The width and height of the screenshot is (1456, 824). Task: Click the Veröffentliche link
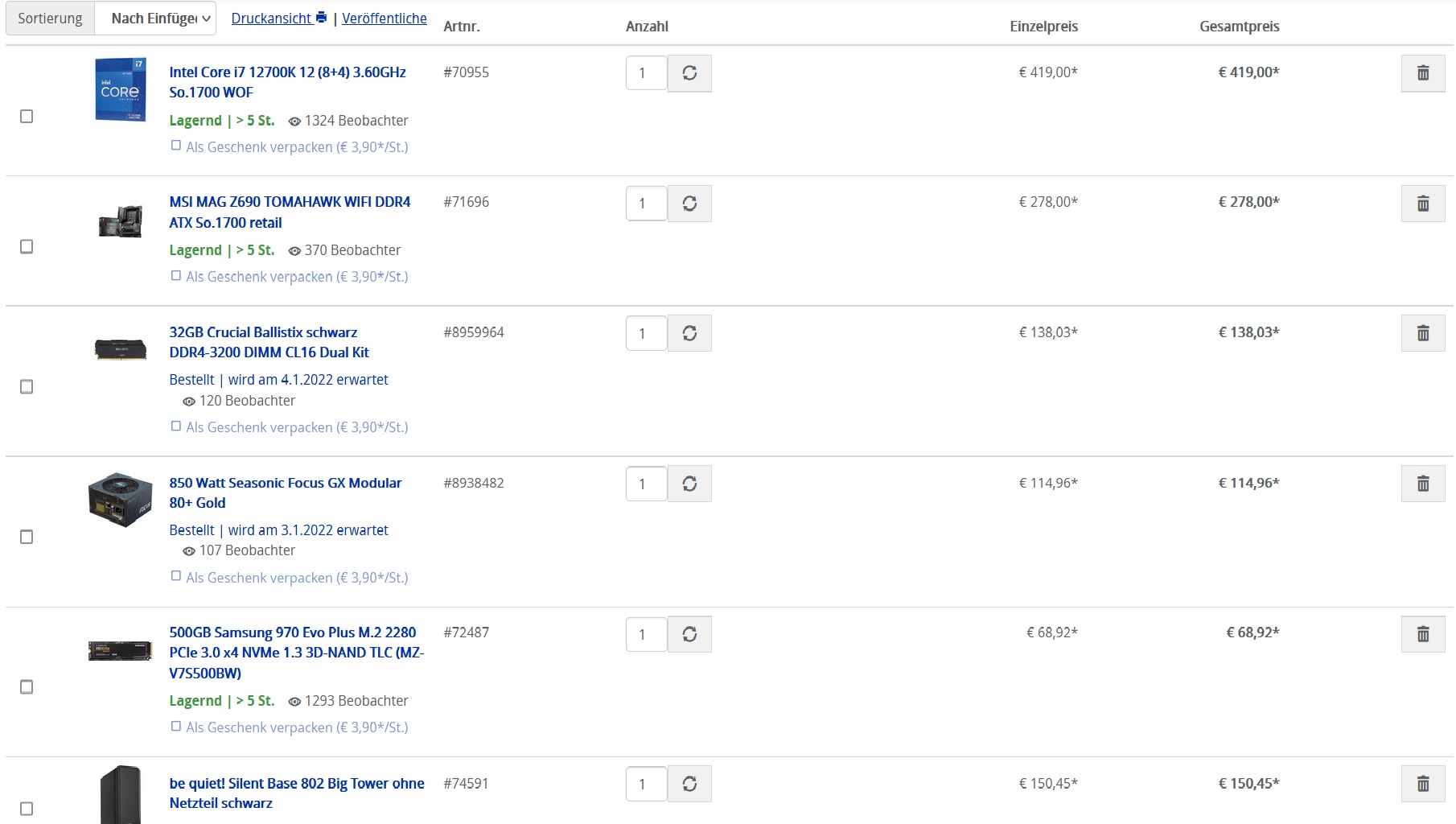(x=385, y=19)
